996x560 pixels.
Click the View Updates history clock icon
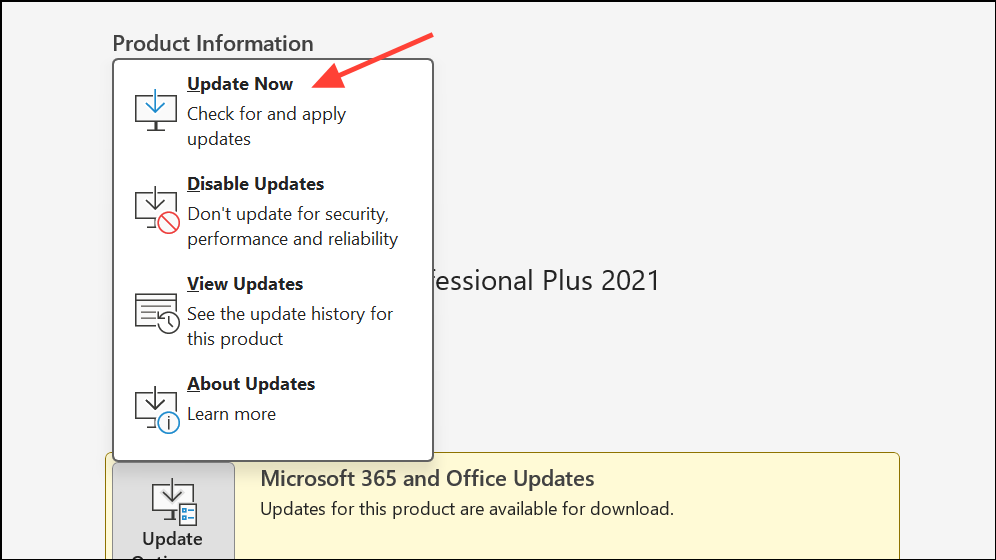[x=157, y=312]
